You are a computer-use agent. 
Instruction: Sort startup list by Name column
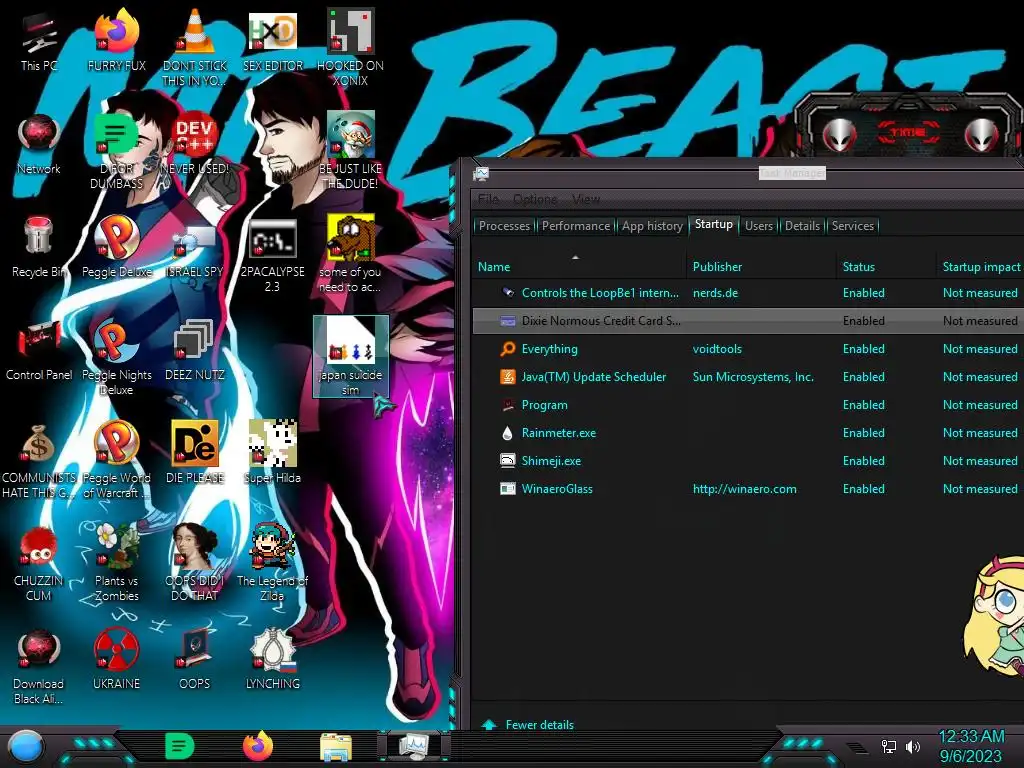coord(579,266)
